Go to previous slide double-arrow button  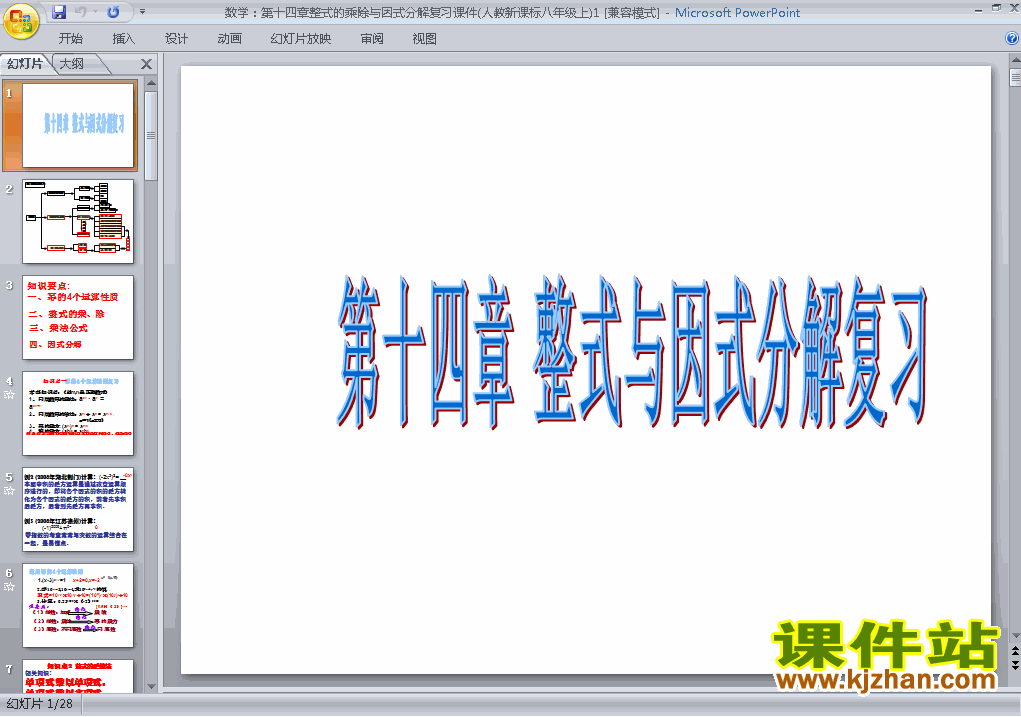1015,651
